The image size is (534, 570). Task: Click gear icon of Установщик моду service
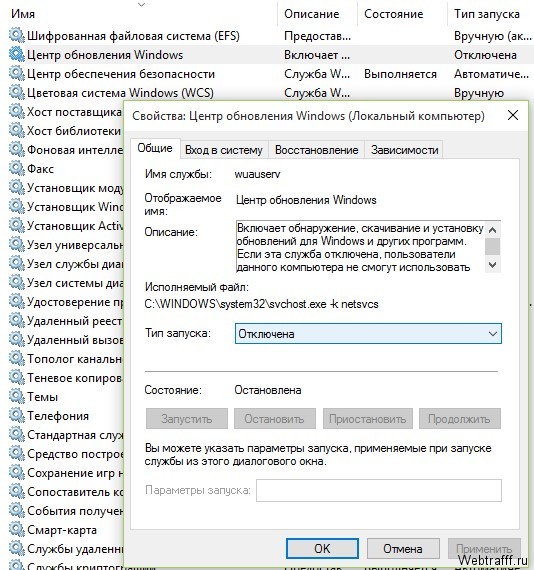16,188
